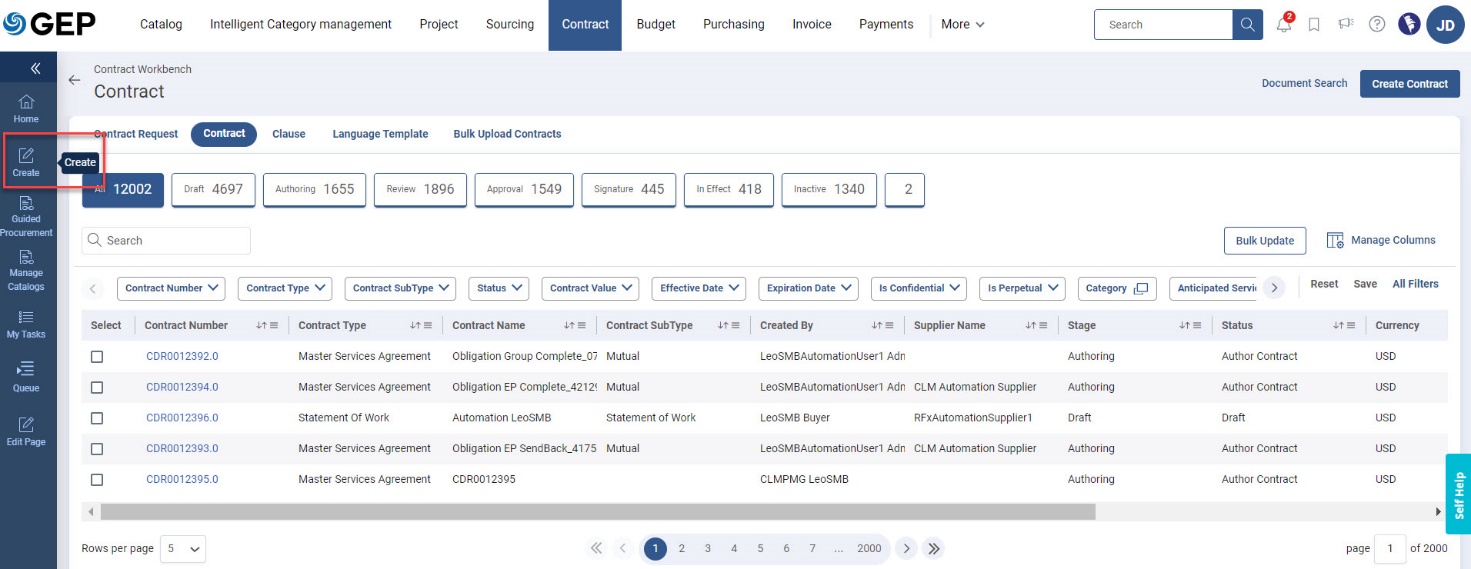Click the bookmark icon in header

tap(1314, 25)
